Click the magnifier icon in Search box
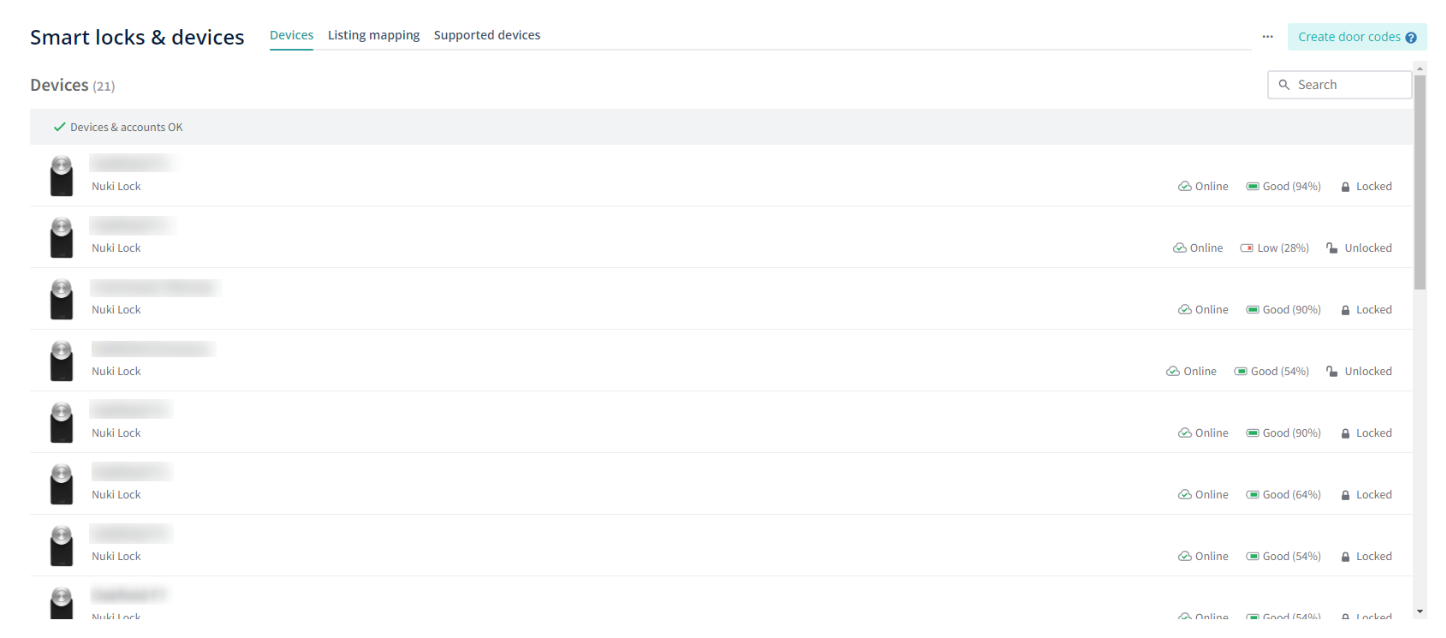The height and width of the screenshot is (638, 1446). pyautogui.click(x=1285, y=85)
